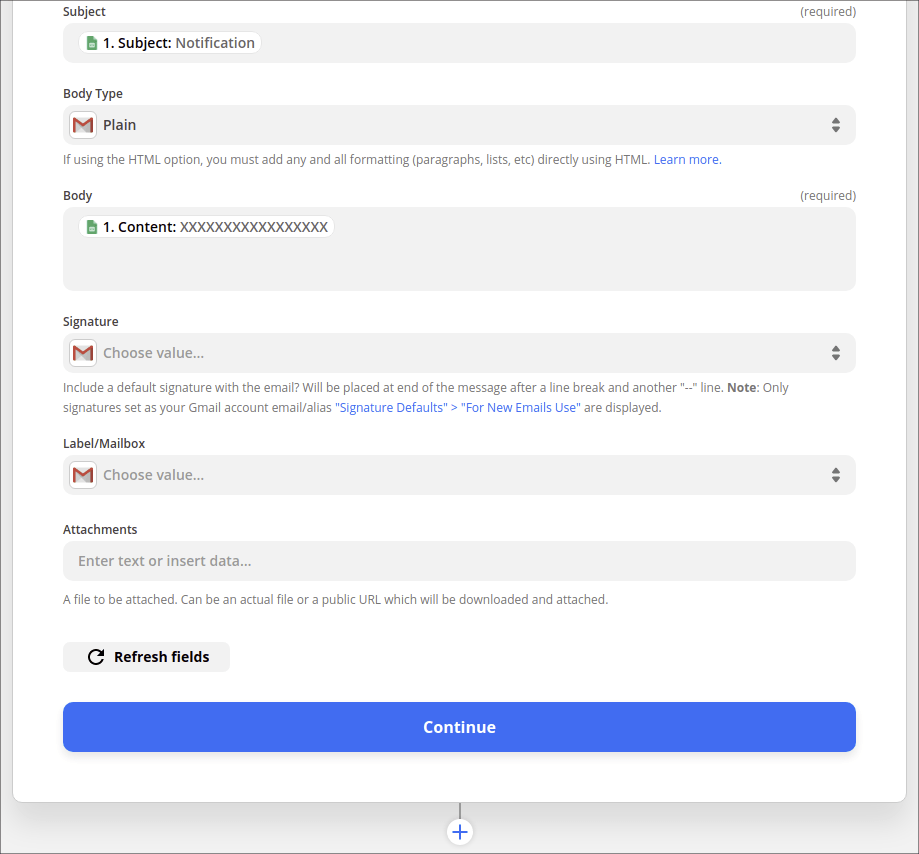Select the Content data pill in Body
919x854 pixels.
click(206, 227)
